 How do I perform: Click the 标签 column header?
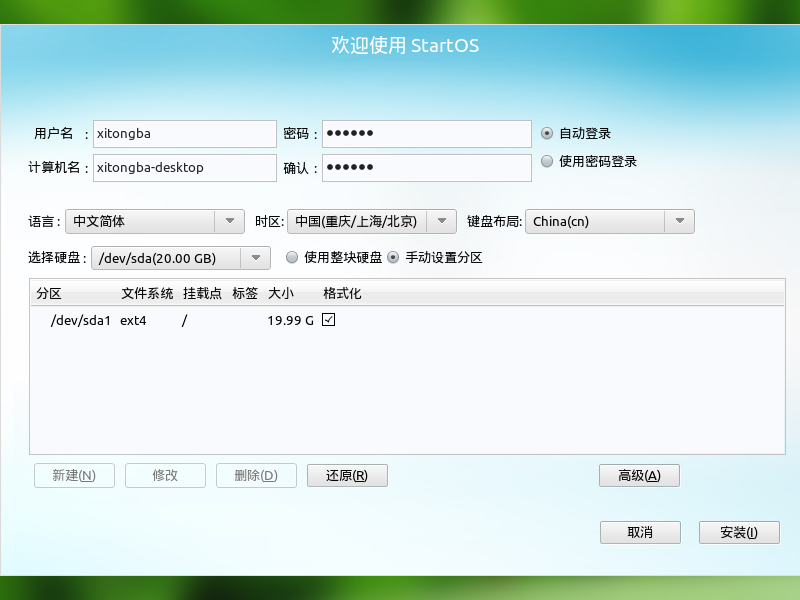245,293
